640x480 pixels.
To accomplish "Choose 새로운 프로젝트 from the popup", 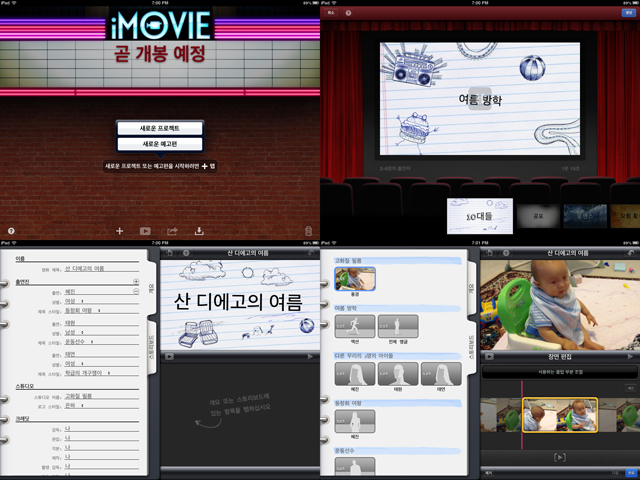I will pos(160,128).
